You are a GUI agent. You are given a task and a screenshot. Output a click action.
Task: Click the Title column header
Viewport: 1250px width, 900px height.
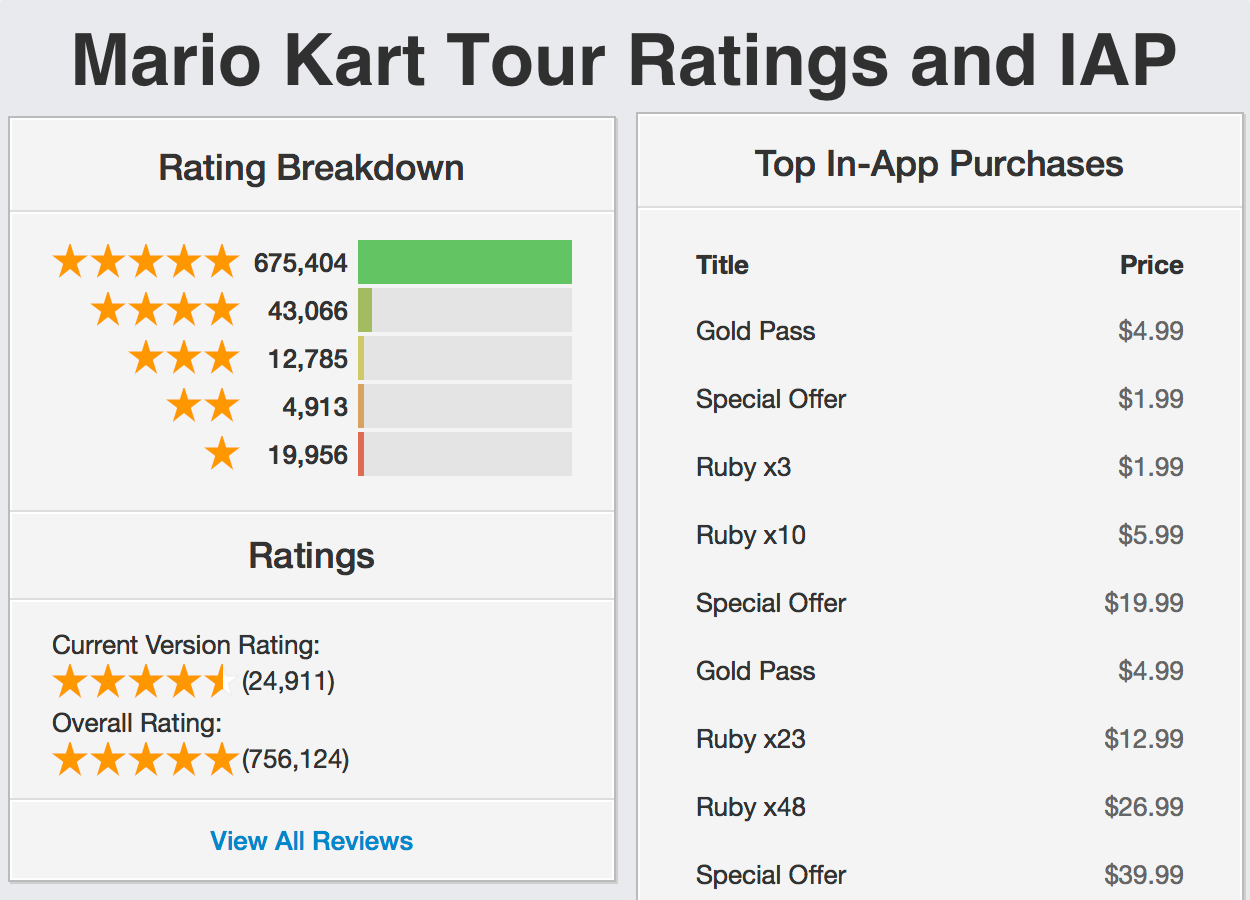(x=722, y=265)
